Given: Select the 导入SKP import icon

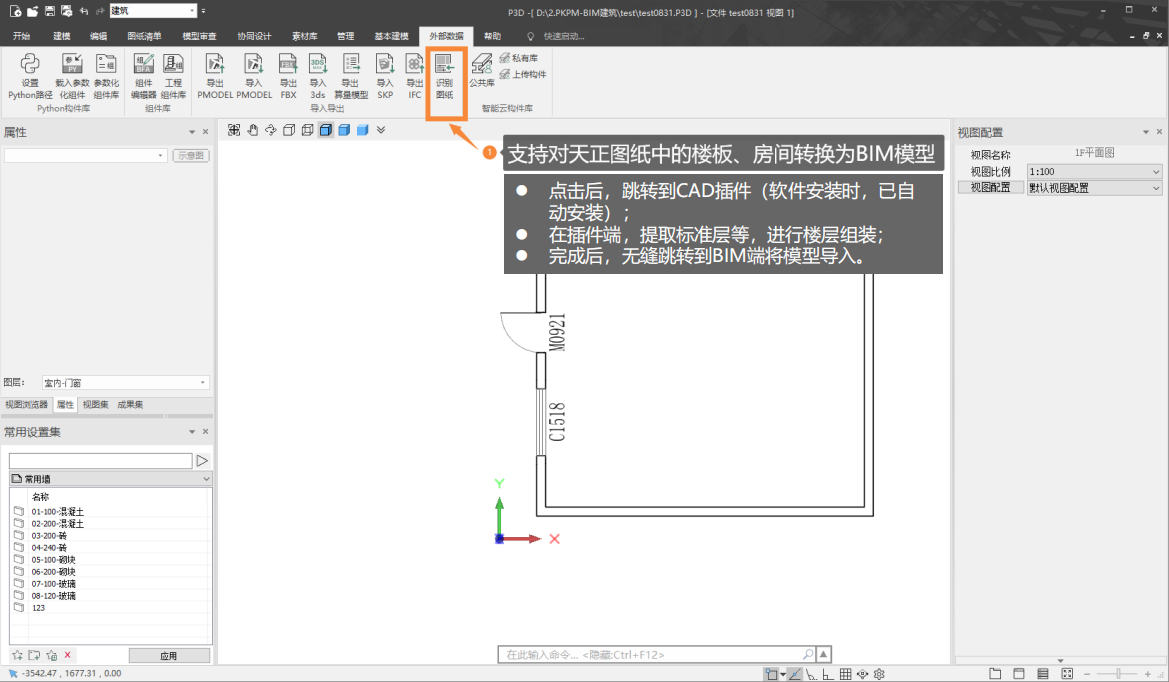Looking at the screenshot, I should click(385, 76).
